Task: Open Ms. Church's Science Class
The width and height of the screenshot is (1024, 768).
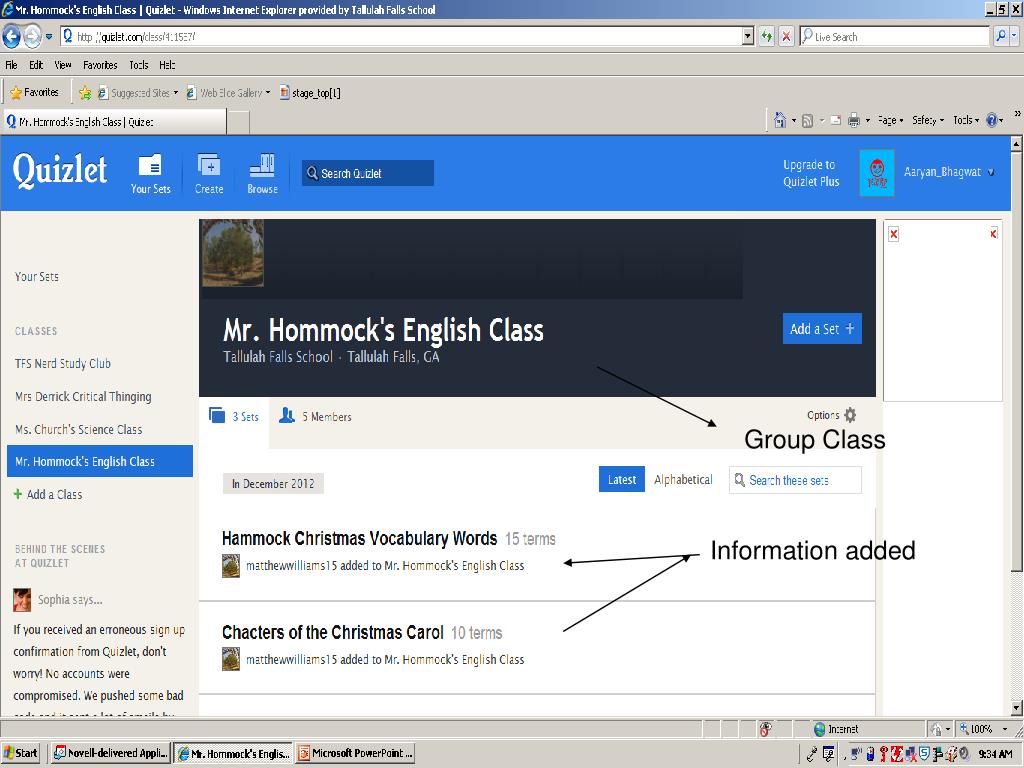Action: (x=78, y=429)
